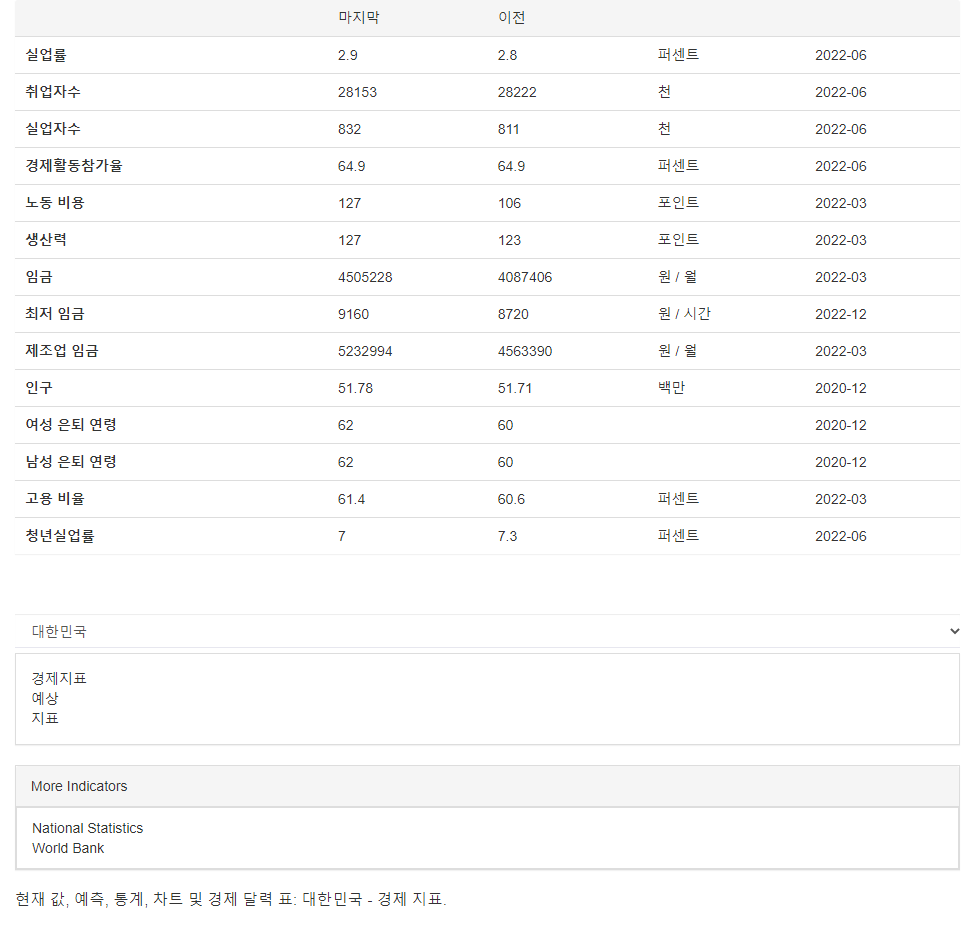Click the value 4087406 in 임금 row

point(525,277)
